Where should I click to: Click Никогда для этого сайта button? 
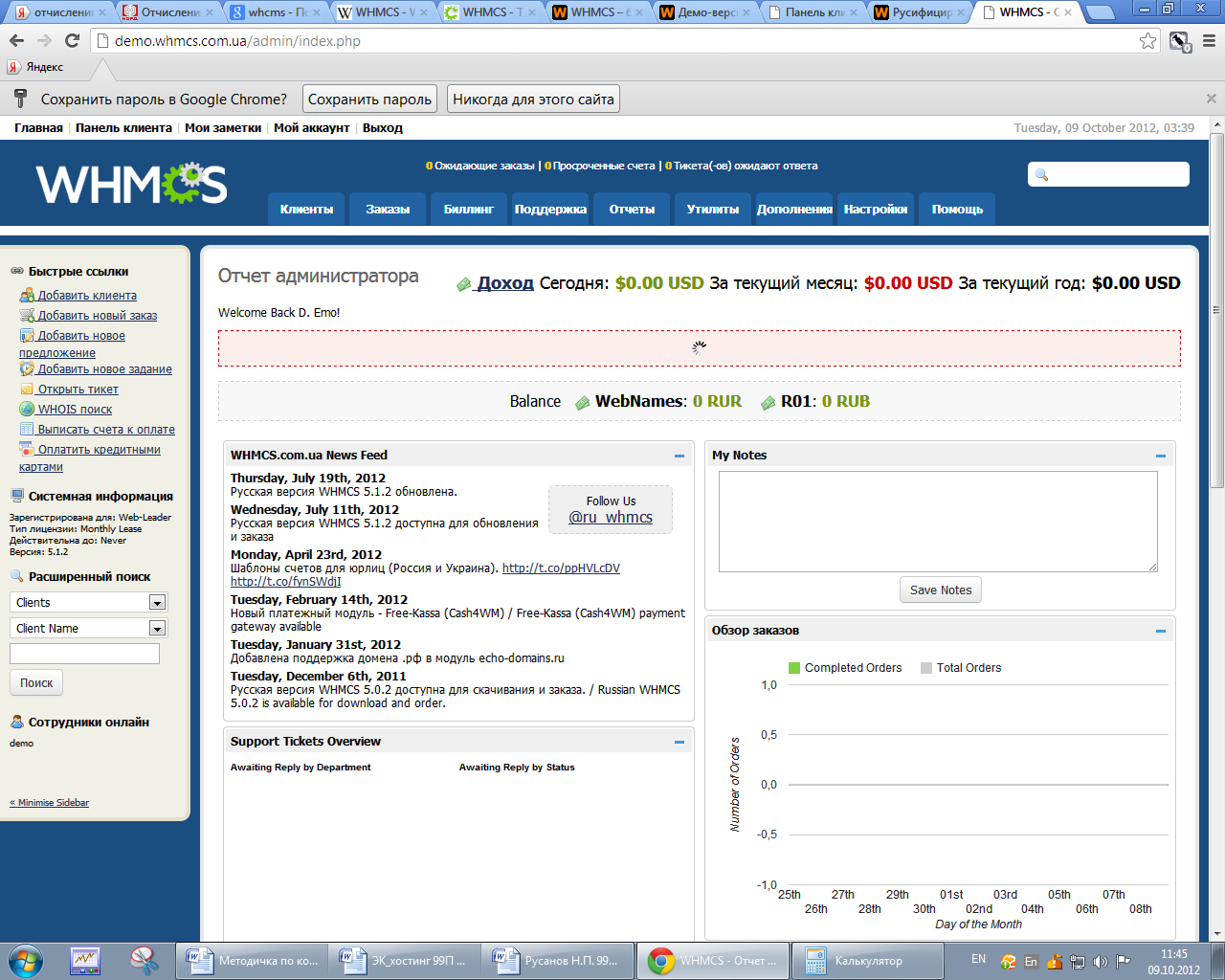pyautogui.click(x=533, y=99)
